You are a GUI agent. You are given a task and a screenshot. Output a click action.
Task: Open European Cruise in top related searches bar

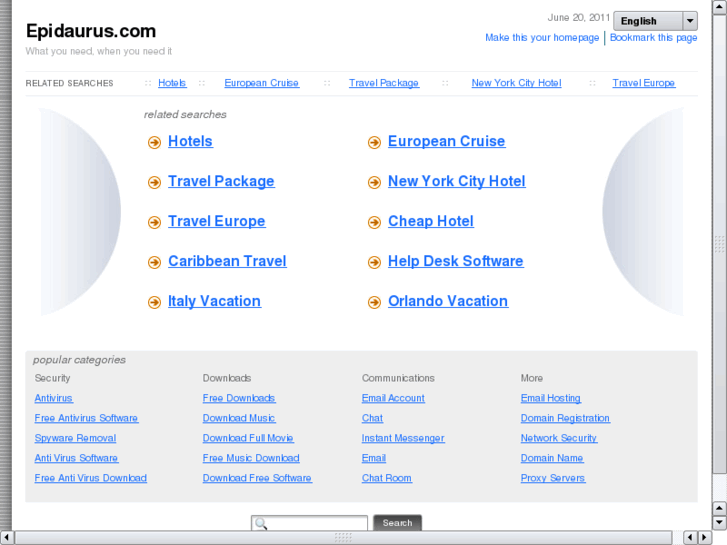coord(261,83)
